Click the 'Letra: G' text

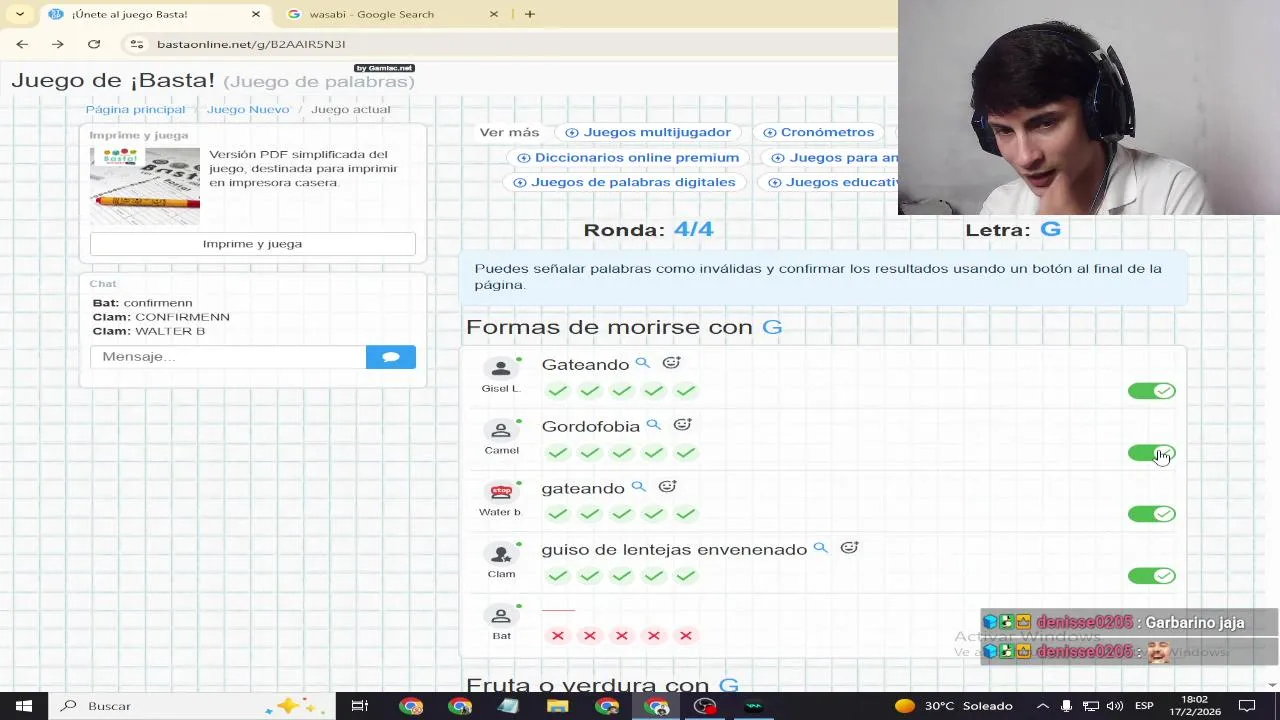click(x=1013, y=229)
